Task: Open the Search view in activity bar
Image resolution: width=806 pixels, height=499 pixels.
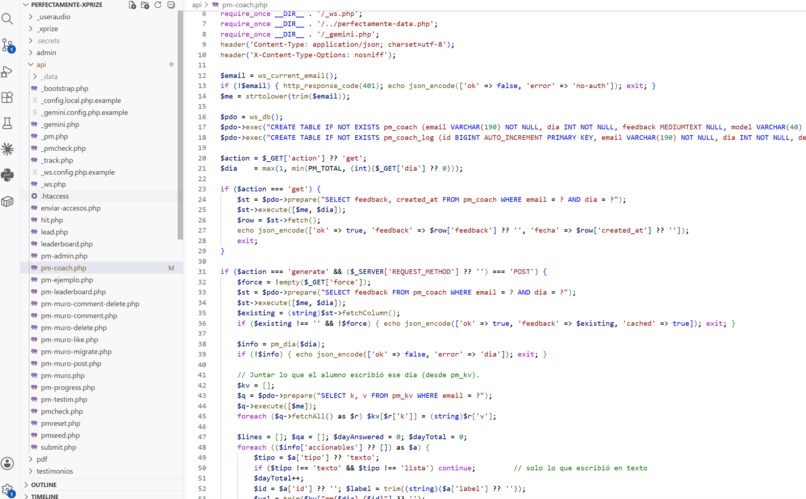Action: (7, 20)
